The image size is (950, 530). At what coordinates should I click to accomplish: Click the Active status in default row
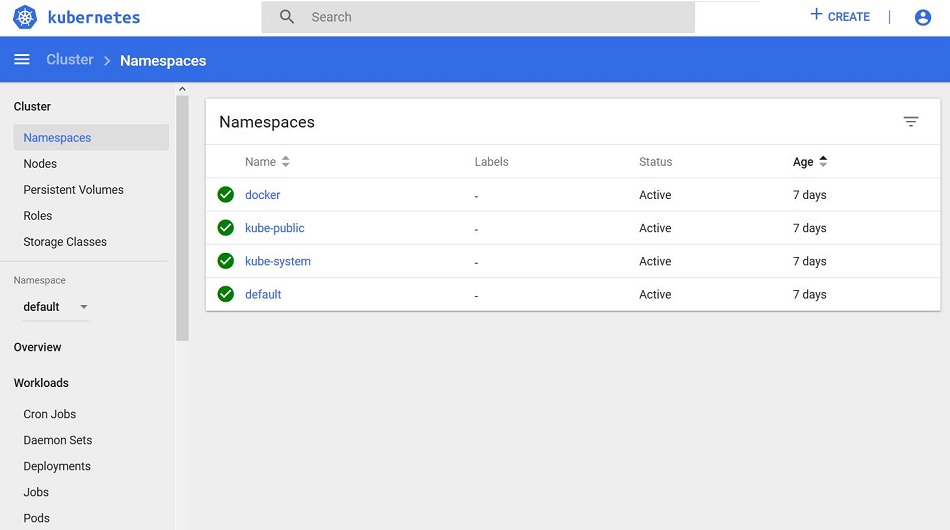(x=655, y=294)
